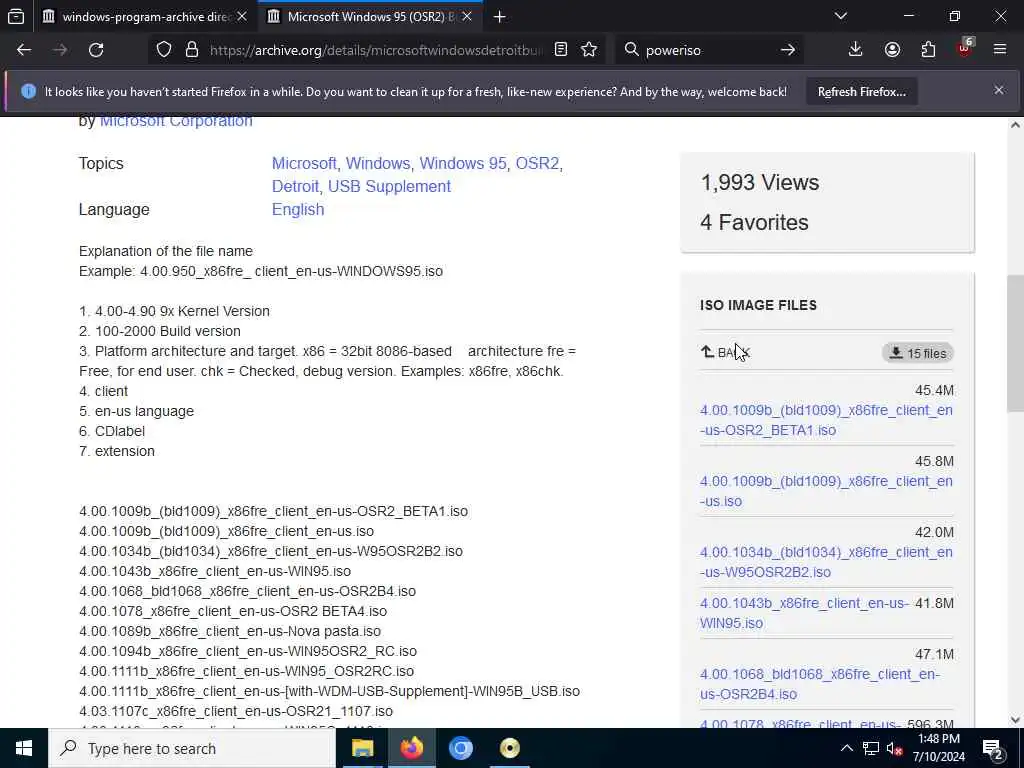Click the description line 4.00.1078 OSR2 BETA4.iso
The image size is (1024, 768).
[233, 612]
